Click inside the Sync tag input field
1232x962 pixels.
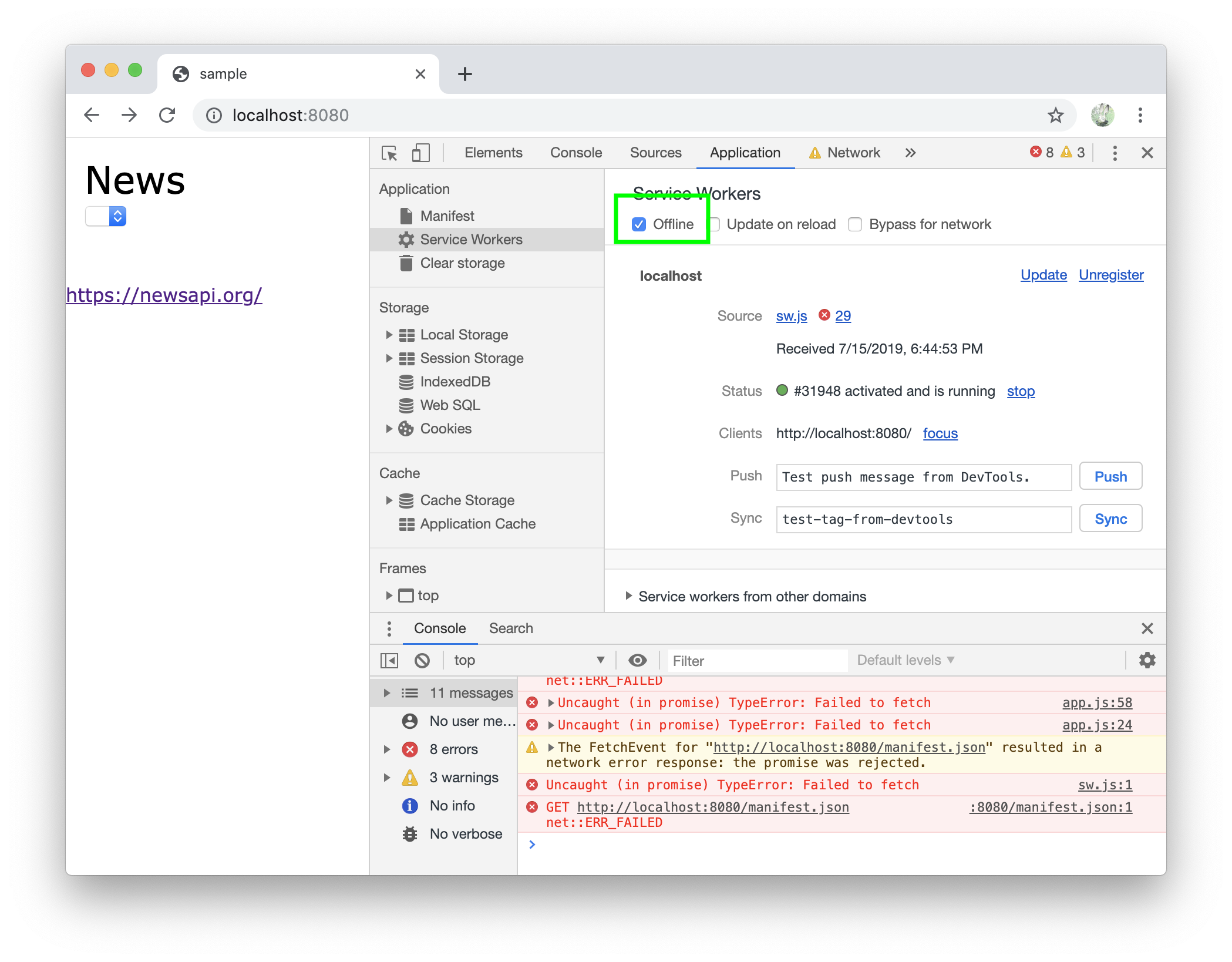click(922, 519)
